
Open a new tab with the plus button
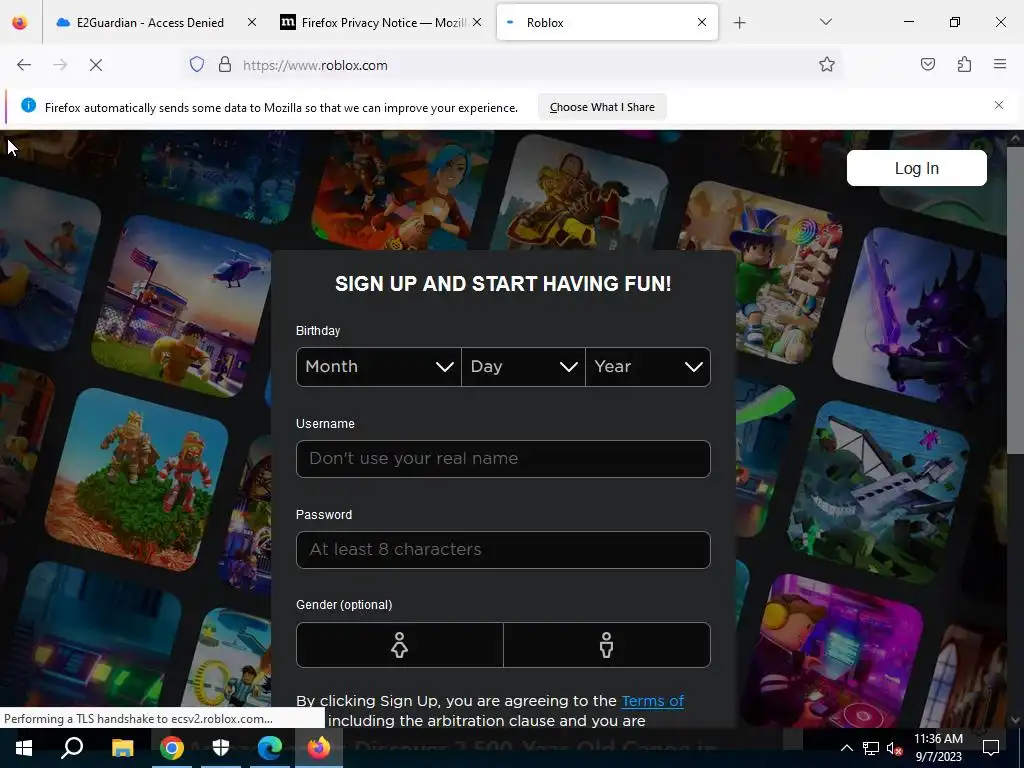(739, 23)
